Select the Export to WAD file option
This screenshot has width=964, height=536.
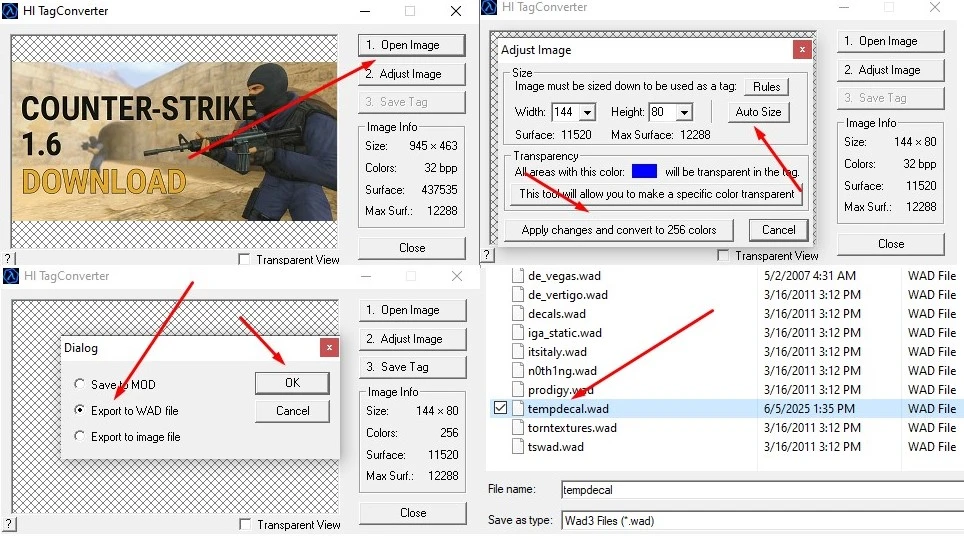point(79,410)
